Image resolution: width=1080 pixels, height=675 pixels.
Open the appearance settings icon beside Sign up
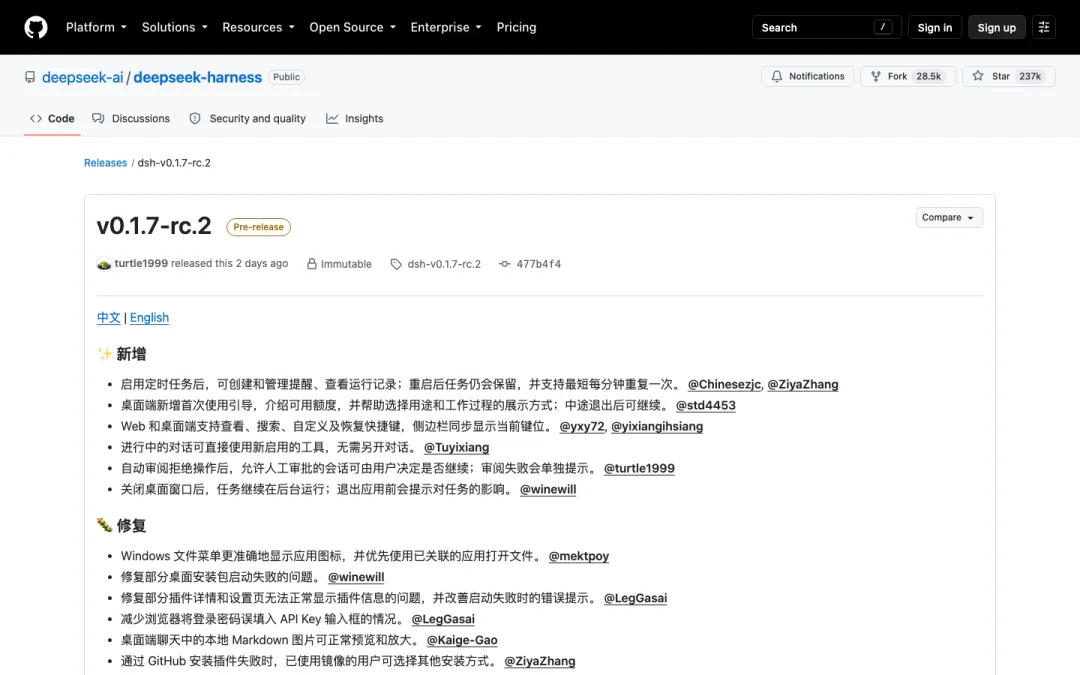[1043, 28]
